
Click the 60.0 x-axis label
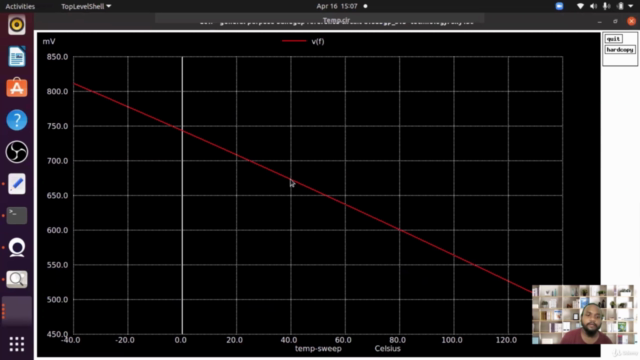[343, 340]
